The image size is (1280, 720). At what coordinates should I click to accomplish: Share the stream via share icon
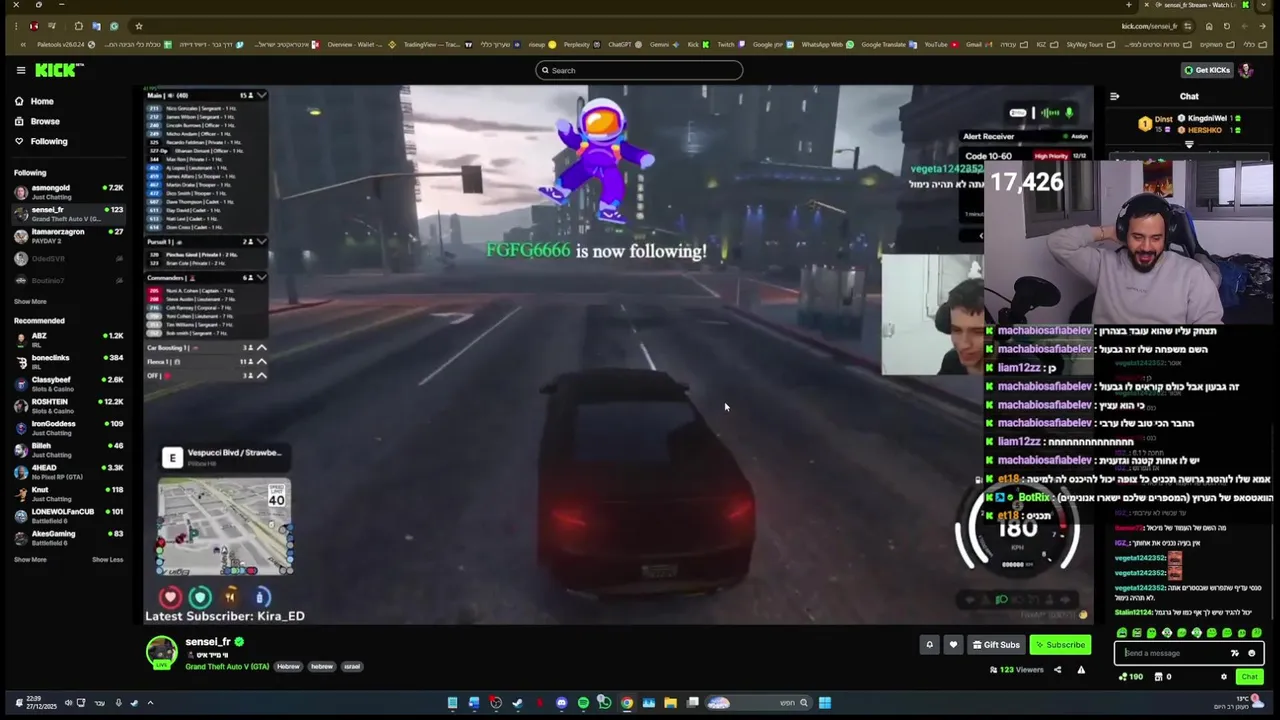(x=1057, y=670)
